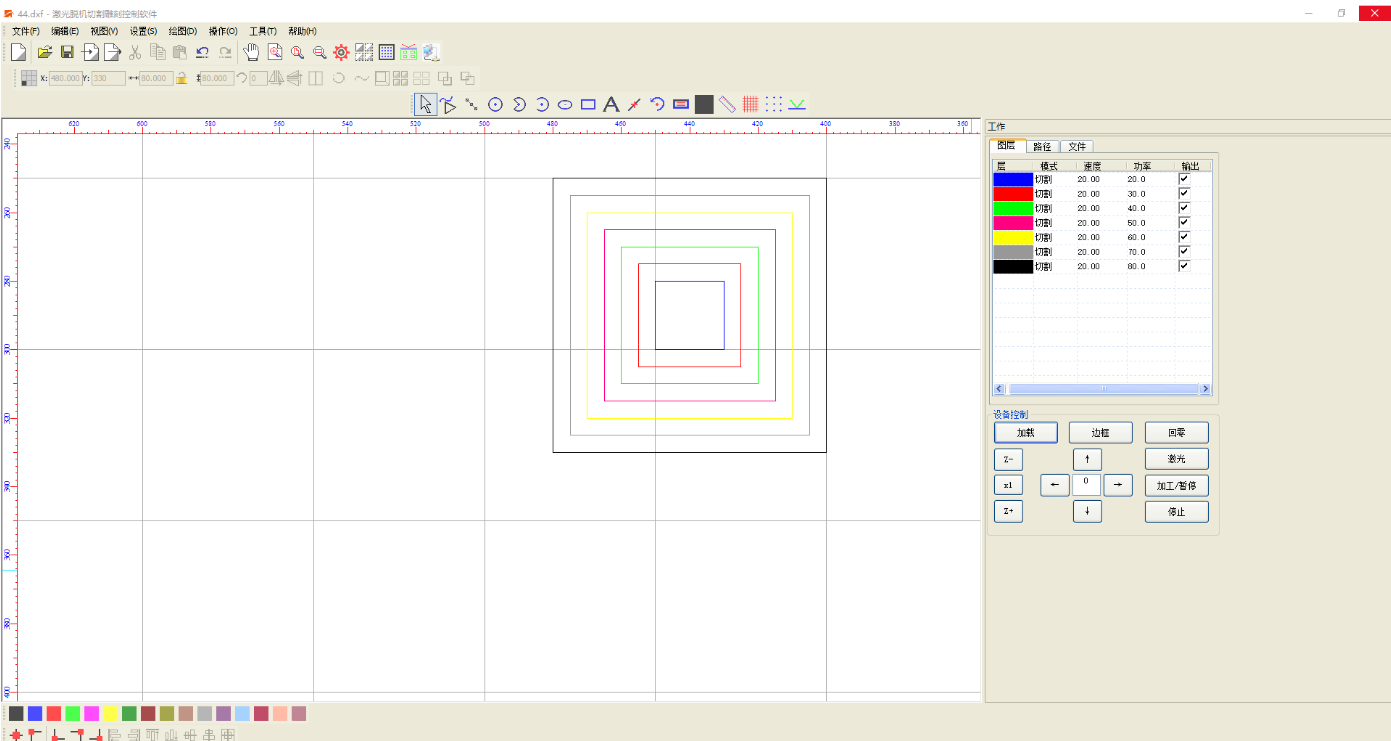Pick the blue swatch in bottom palette
This screenshot has width=1391, height=741.
coord(35,713)
